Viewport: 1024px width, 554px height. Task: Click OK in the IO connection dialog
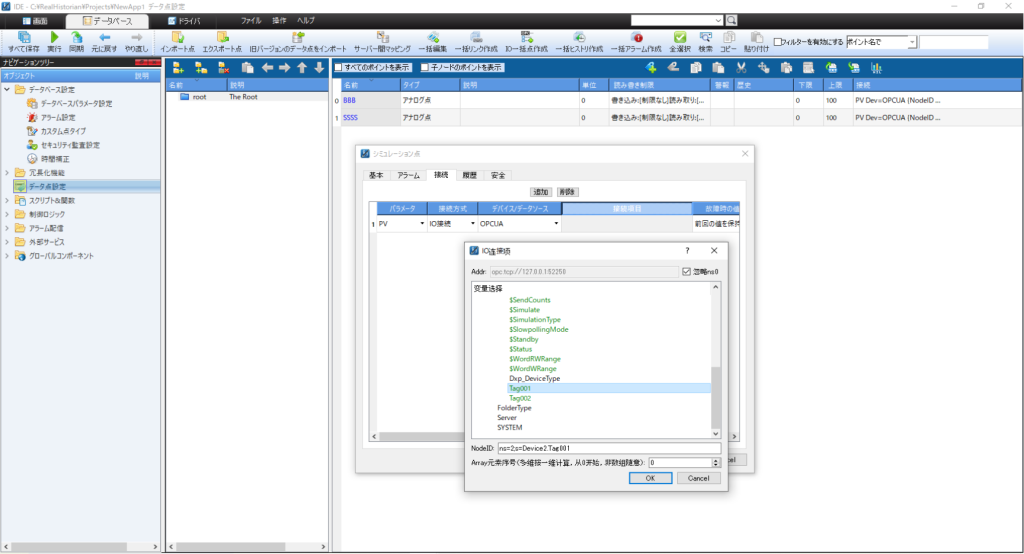click(650, 478)
